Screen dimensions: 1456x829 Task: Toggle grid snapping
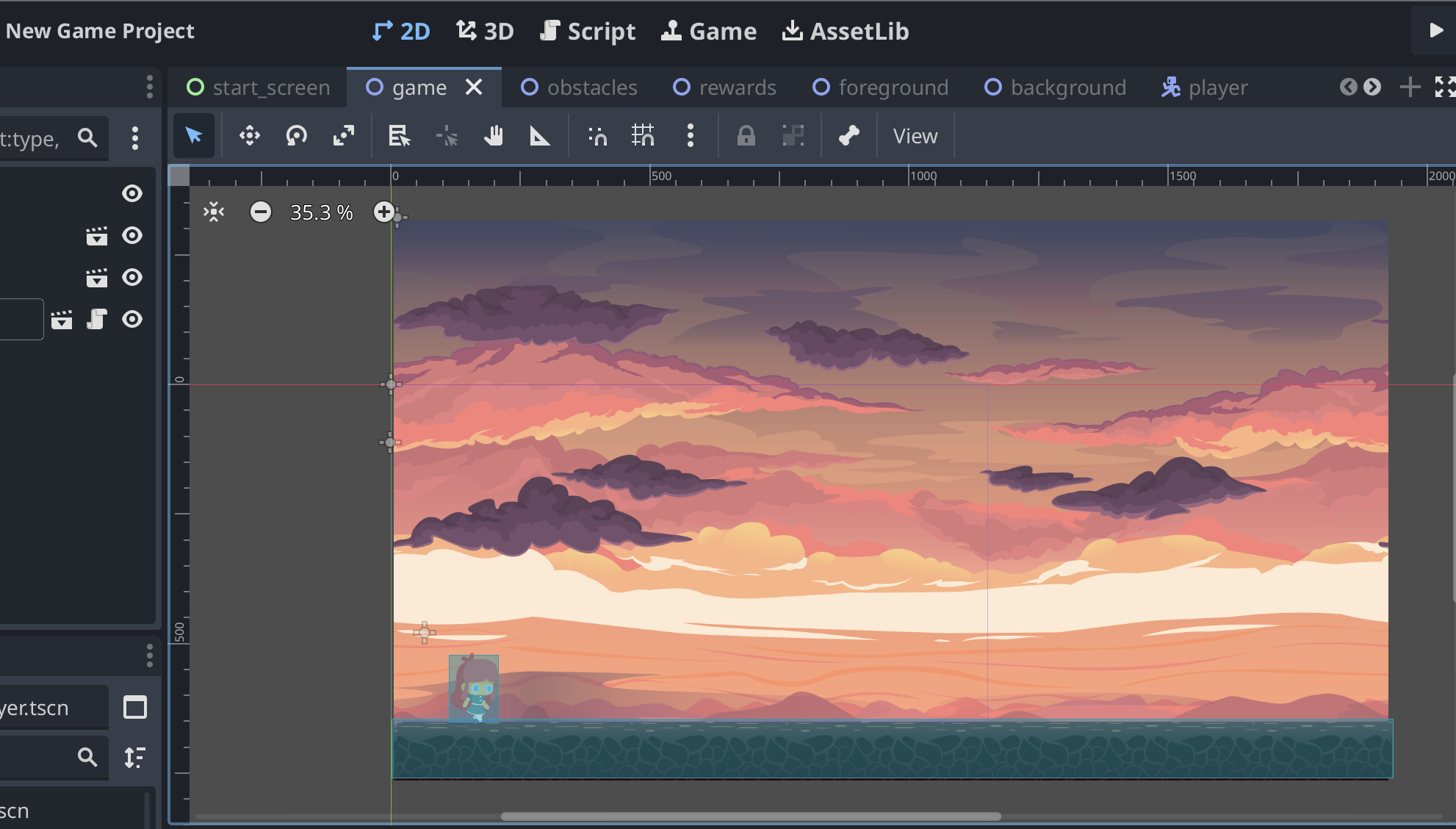643,136
